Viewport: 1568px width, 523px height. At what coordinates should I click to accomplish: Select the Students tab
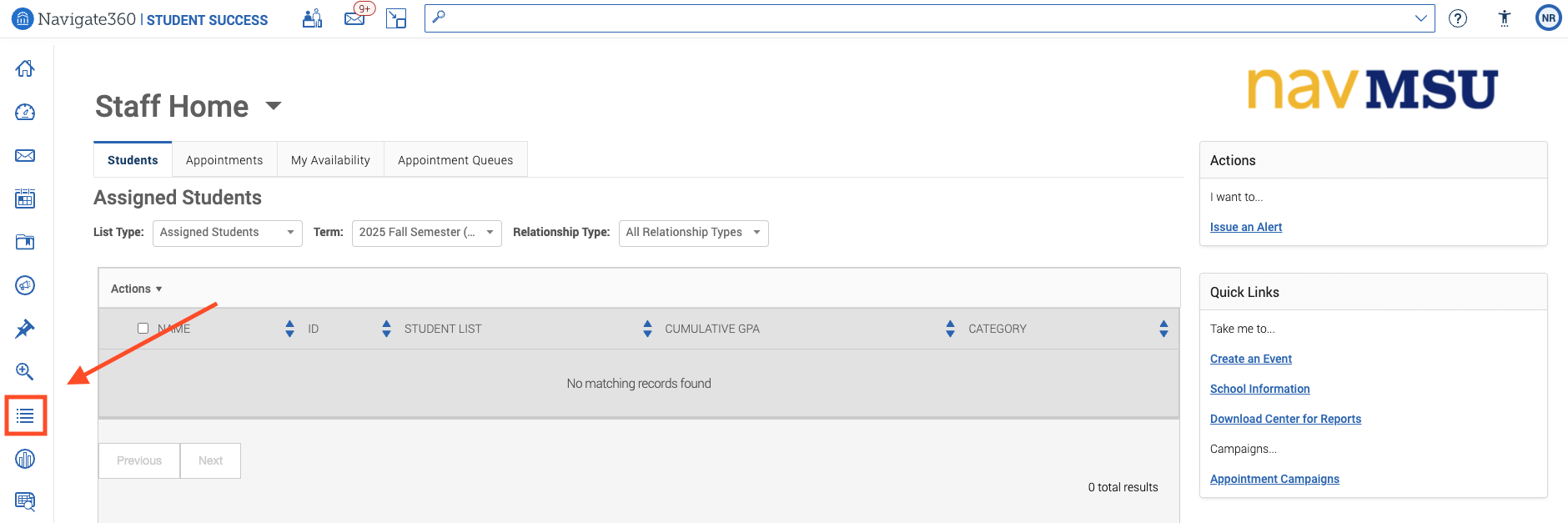click(133, 159)
